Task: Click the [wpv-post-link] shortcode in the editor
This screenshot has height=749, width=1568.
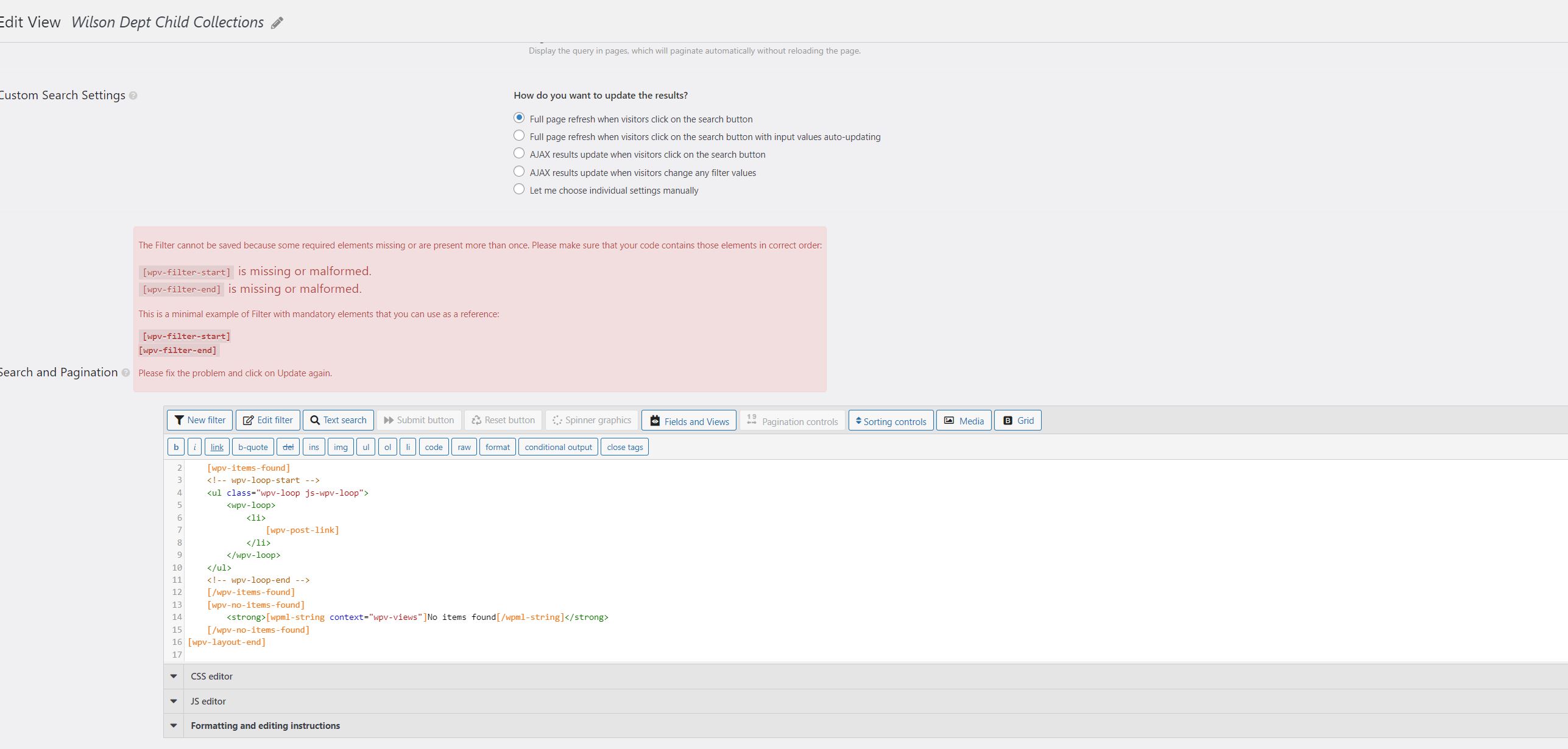Action: click(x=303, y=530)
